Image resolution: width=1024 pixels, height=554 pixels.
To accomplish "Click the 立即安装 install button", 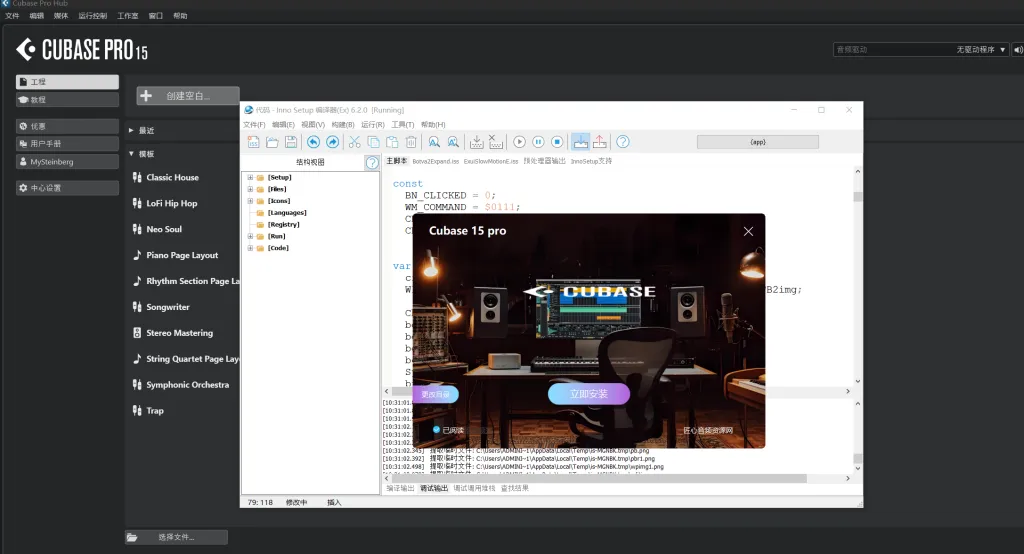I will pos(589,394).
